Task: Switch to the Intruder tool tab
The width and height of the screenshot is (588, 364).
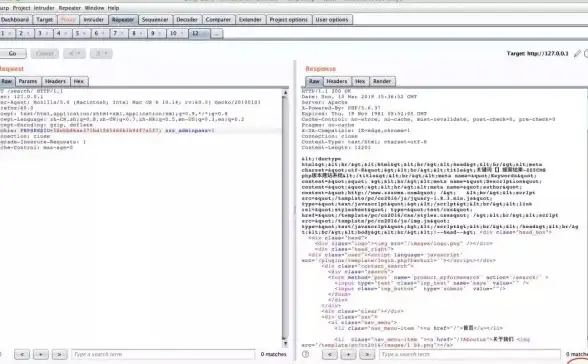Action: (x=93, y=20)
